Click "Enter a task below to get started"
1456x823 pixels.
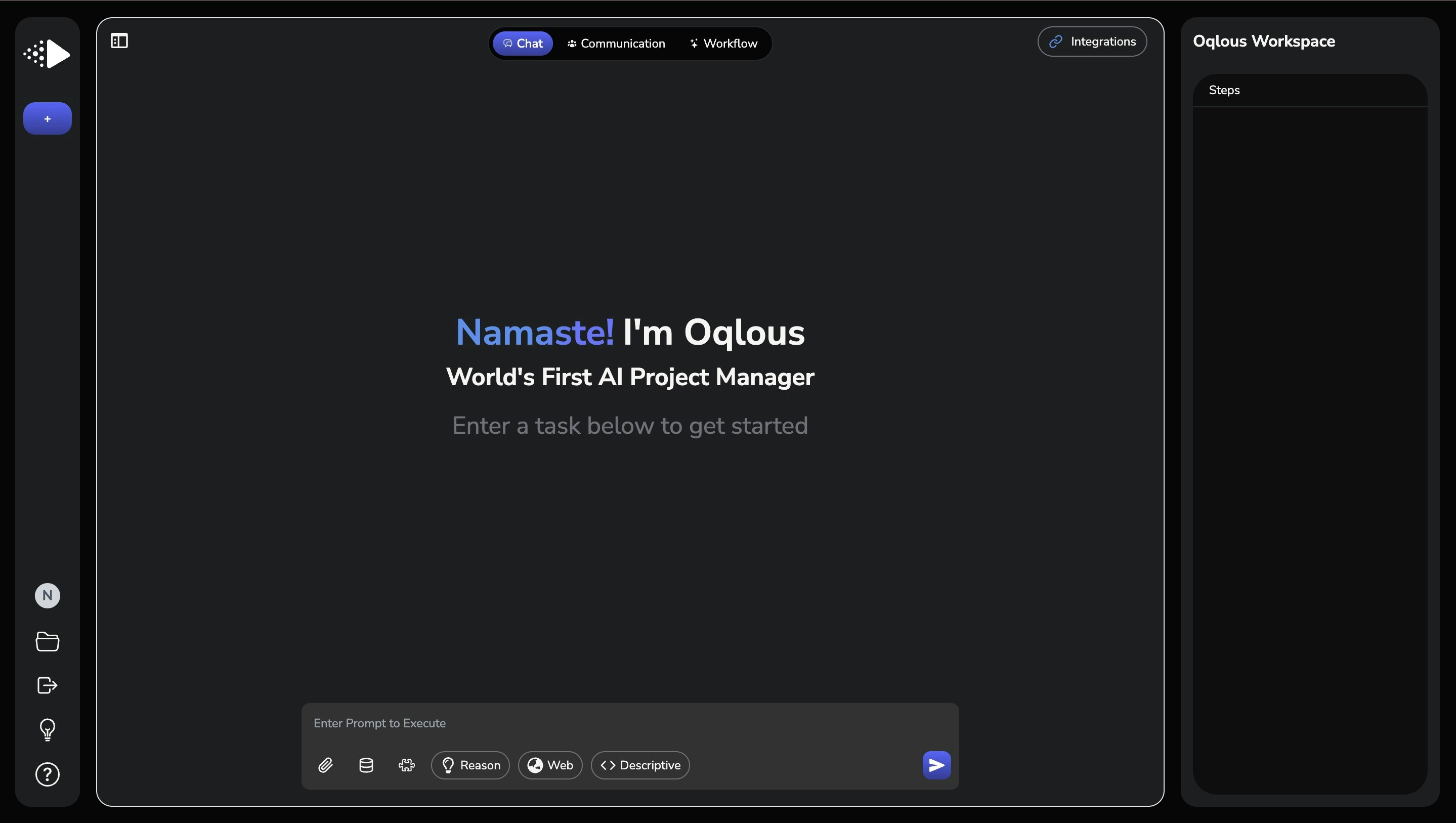[x=630, y=426]
